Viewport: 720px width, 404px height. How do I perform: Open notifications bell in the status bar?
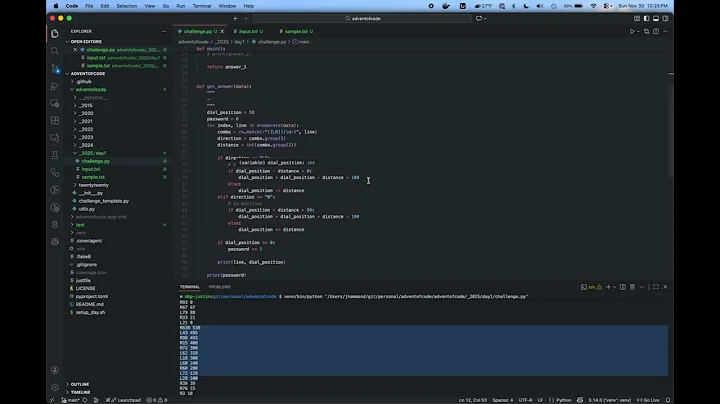coord(668,400)
